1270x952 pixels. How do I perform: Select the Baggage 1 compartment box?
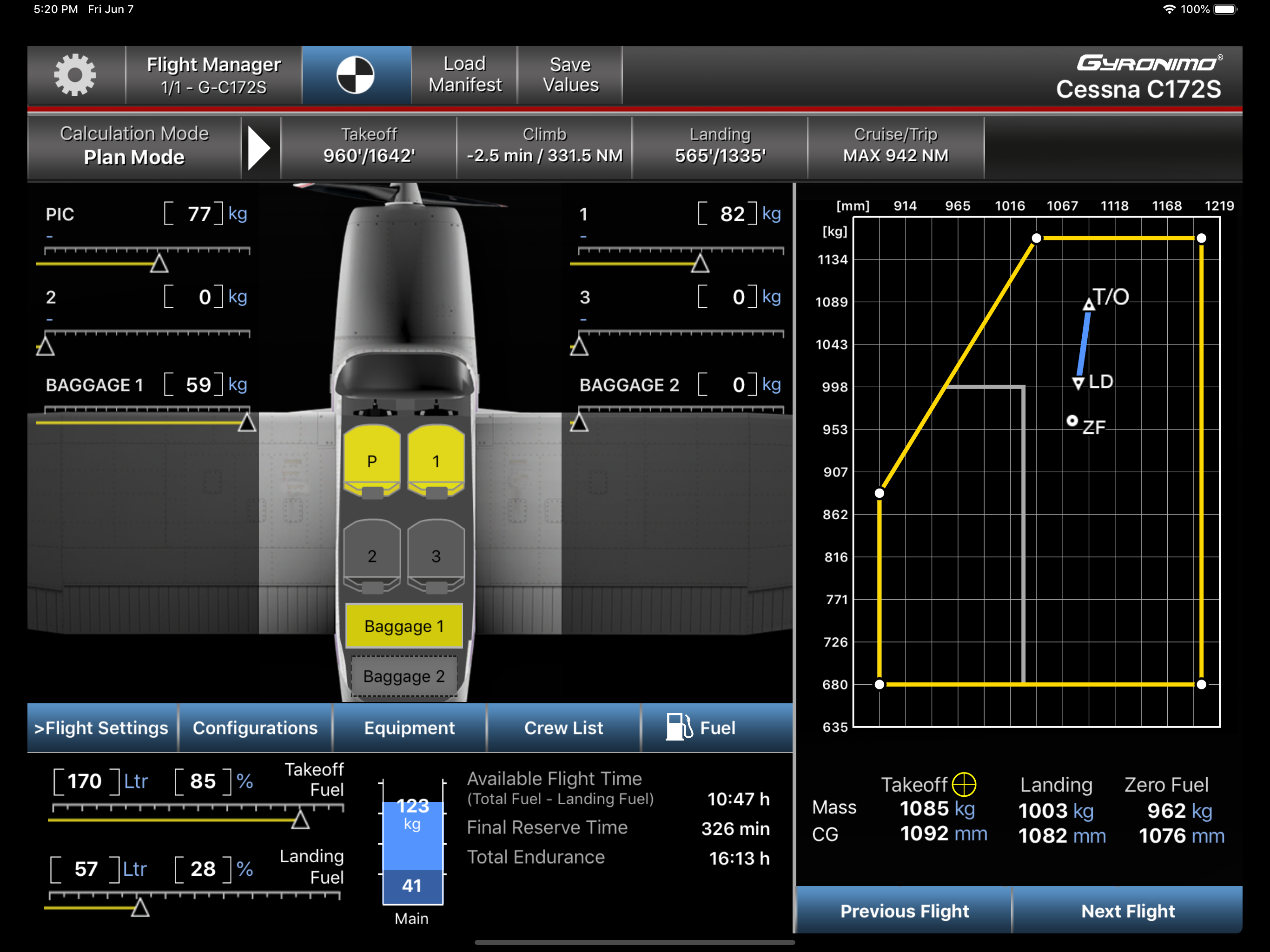403,626
